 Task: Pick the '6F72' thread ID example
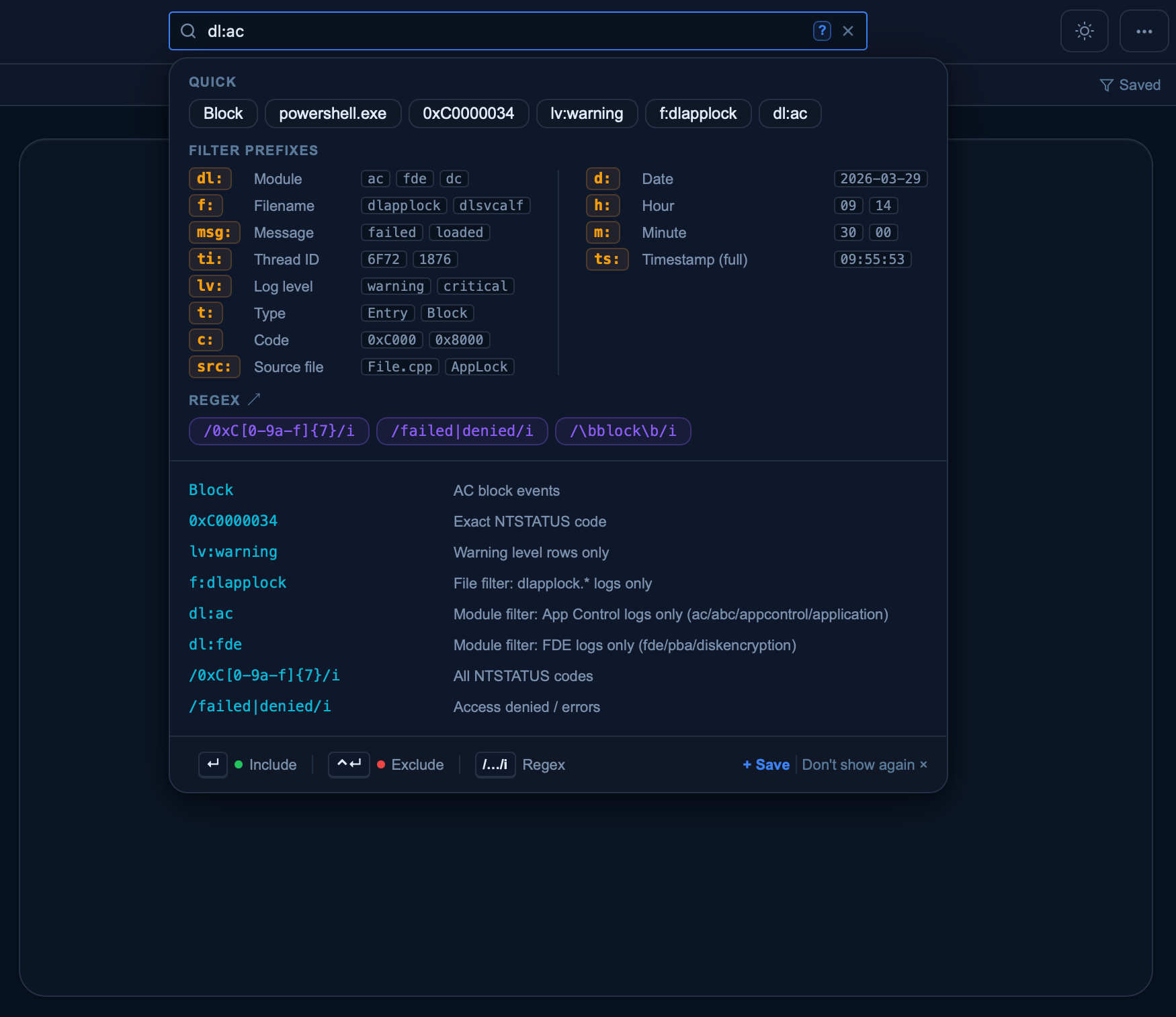click(x=384, y=259)
